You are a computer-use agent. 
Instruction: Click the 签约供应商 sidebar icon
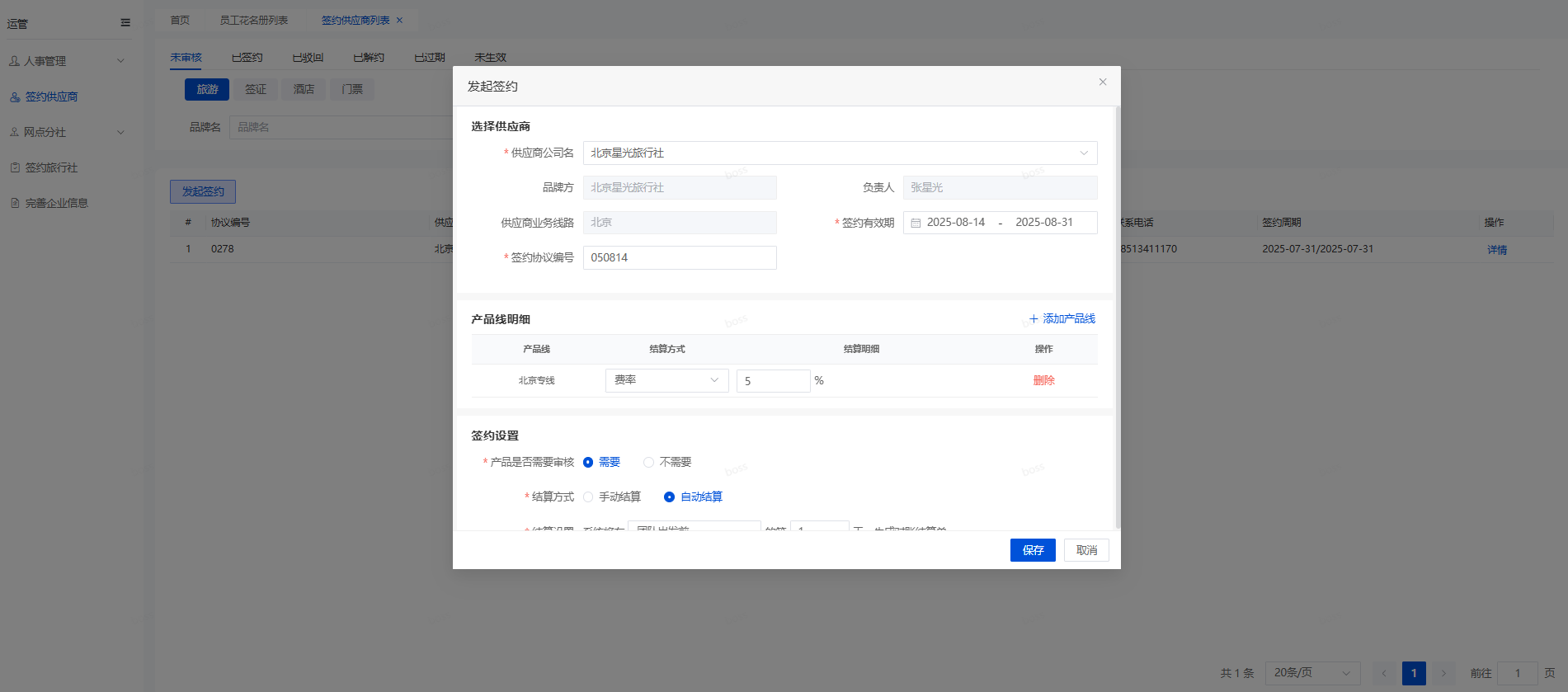pyautogui.click(x=15, y=97)
